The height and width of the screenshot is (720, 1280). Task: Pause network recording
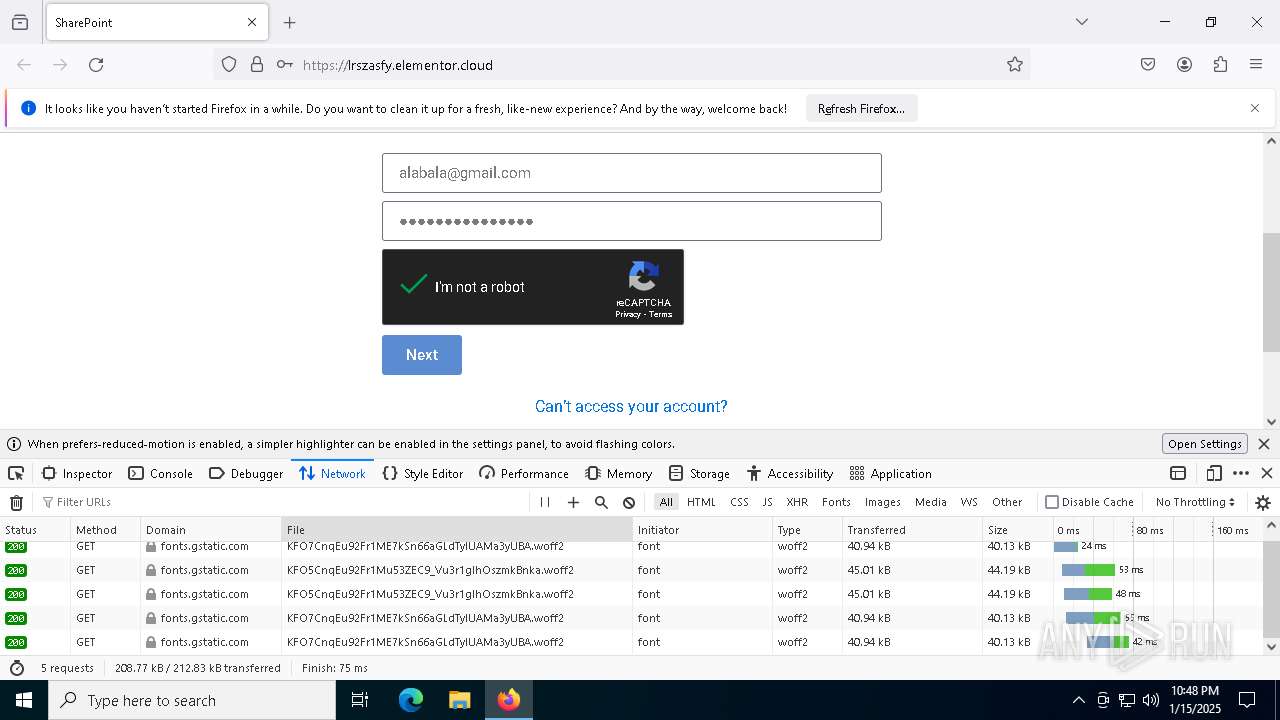[545, 503]
